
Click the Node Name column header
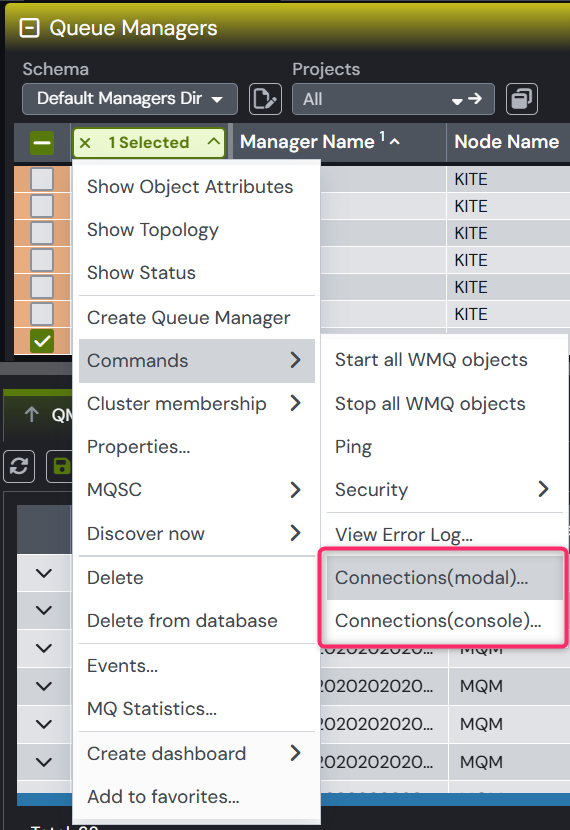[507, 142]
